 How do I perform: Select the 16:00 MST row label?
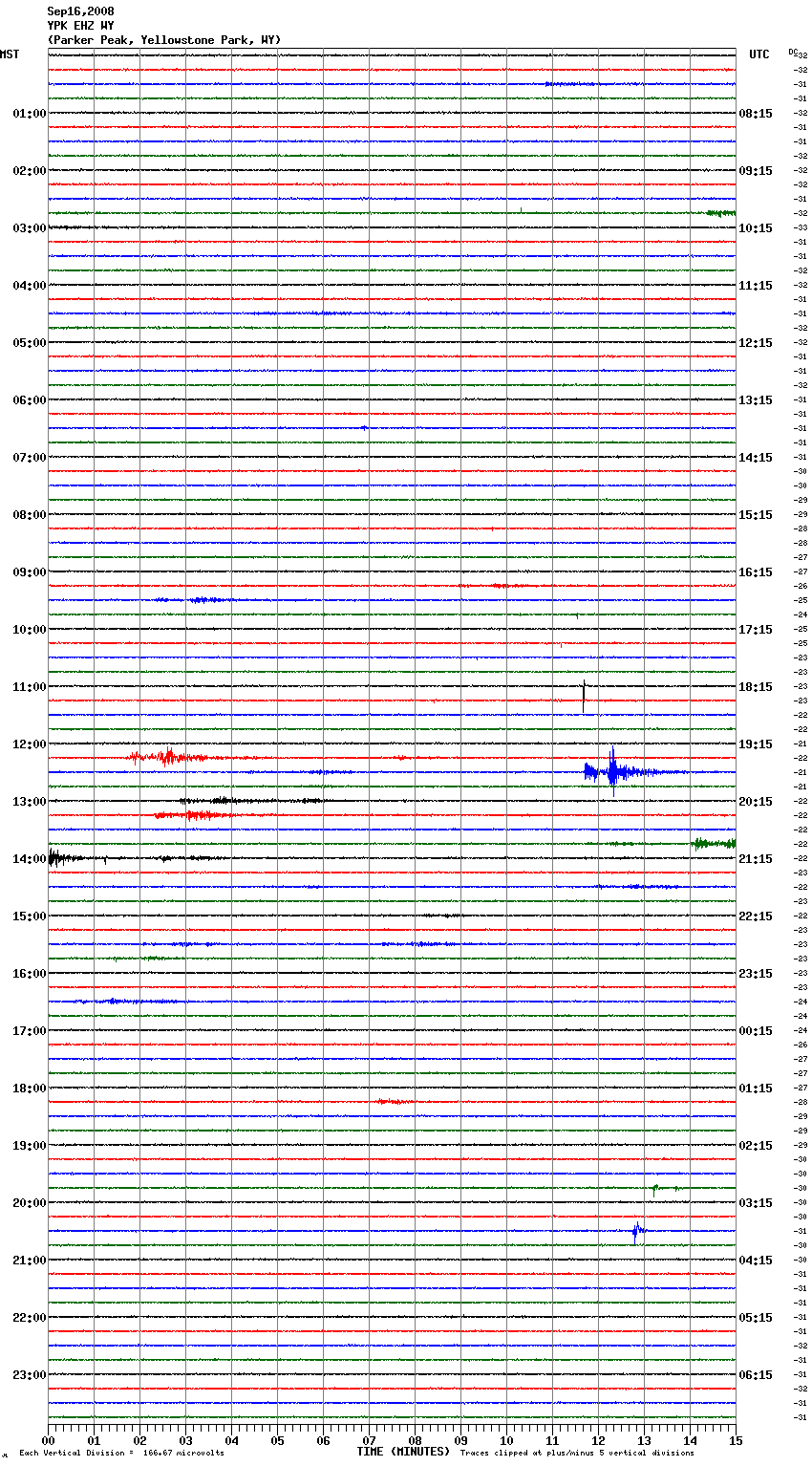coord(30,974)
